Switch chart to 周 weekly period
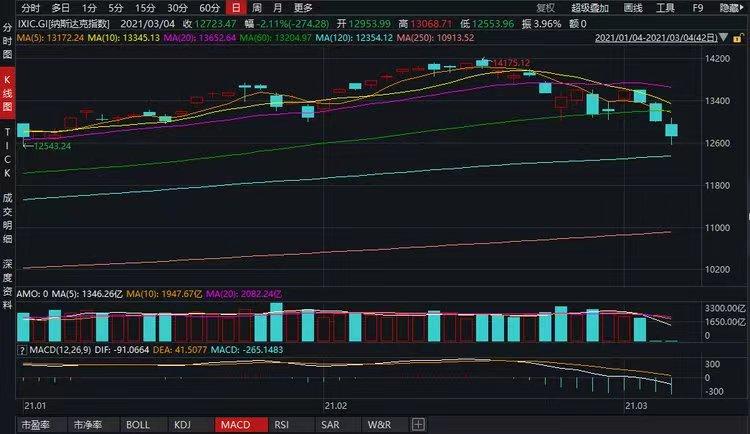Viewport: 750px width, 434px height. click(257, 7)
